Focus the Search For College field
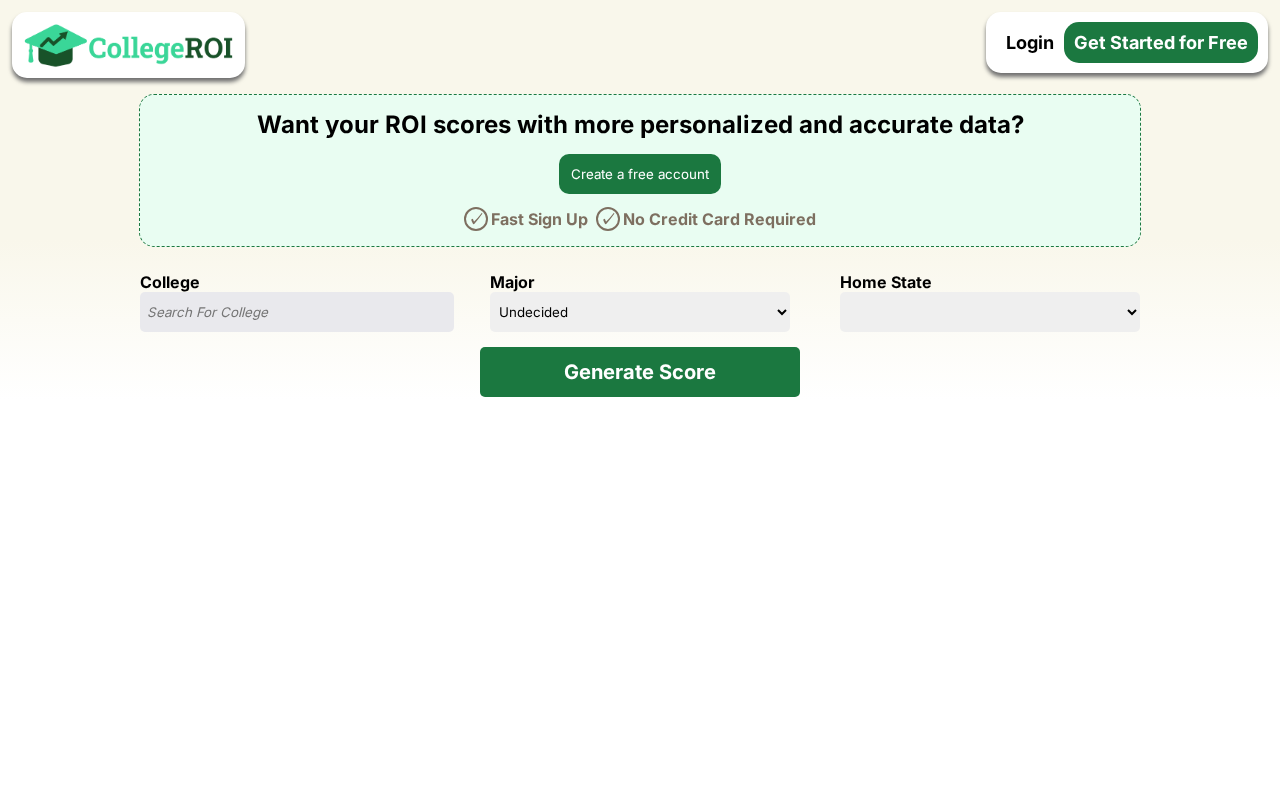The image size is (1280, 800). tap(297, 312)
